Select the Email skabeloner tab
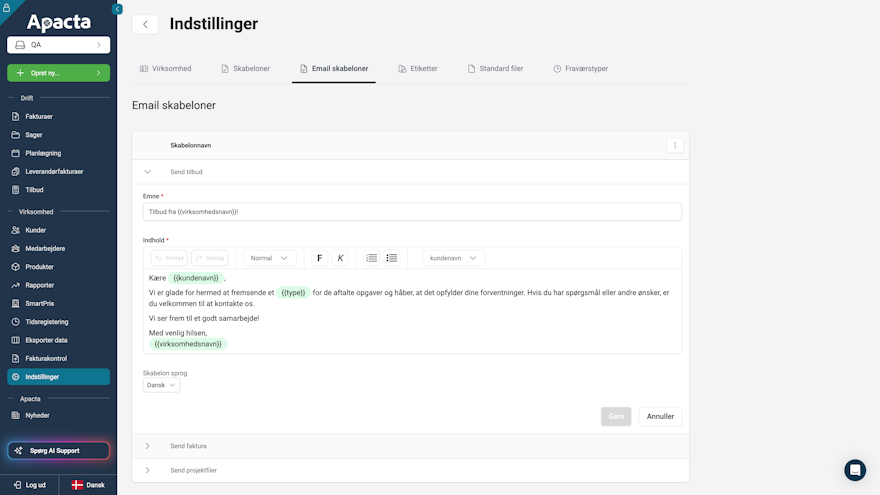Viewport: 880px width, 495px height. 334,68
